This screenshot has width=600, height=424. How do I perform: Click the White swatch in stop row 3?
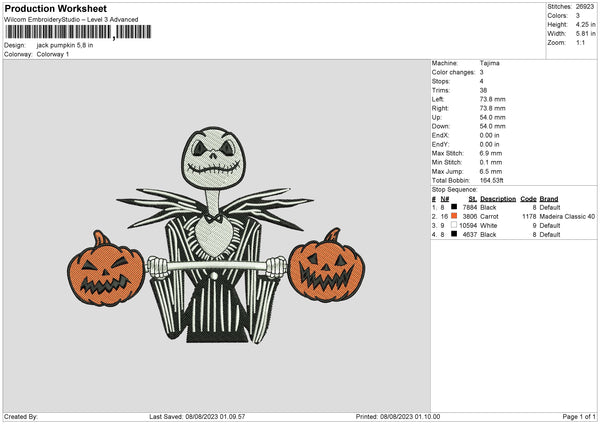coord(454,225)
